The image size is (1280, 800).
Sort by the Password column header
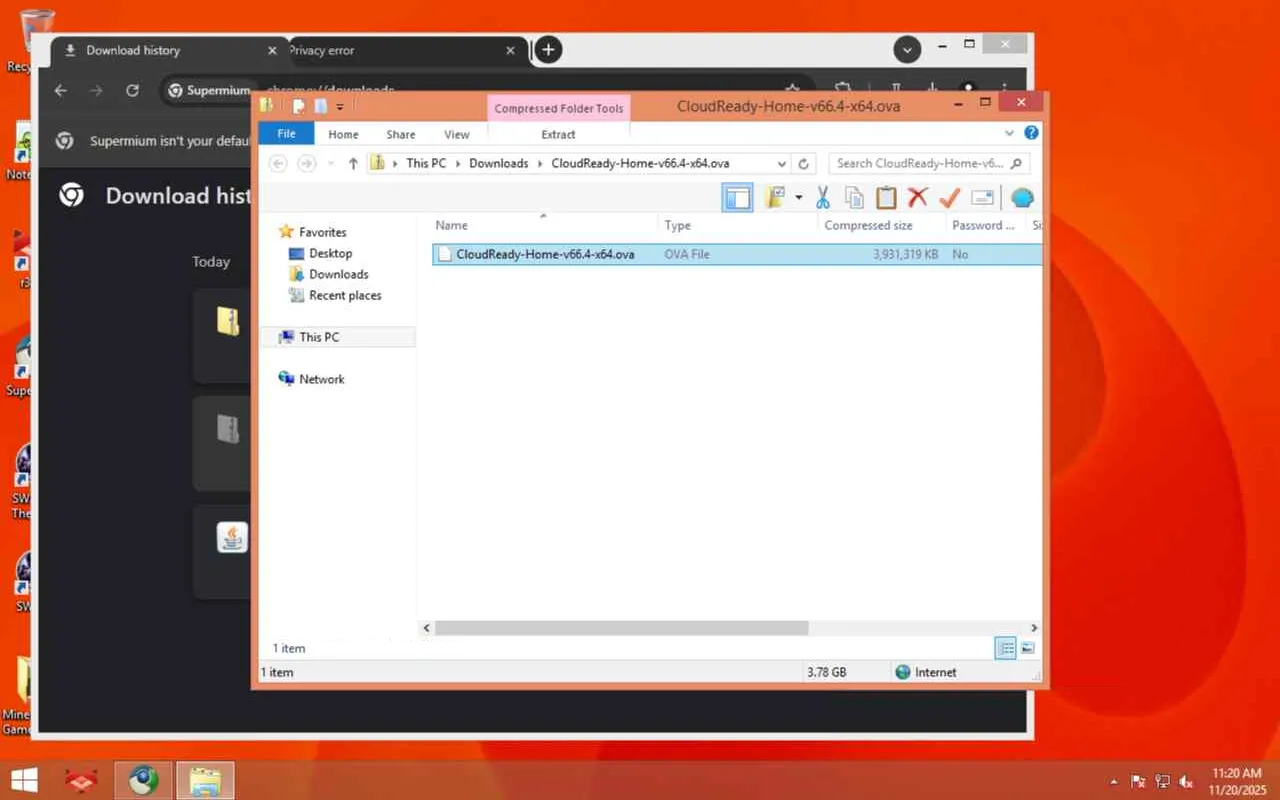point(985,226)
